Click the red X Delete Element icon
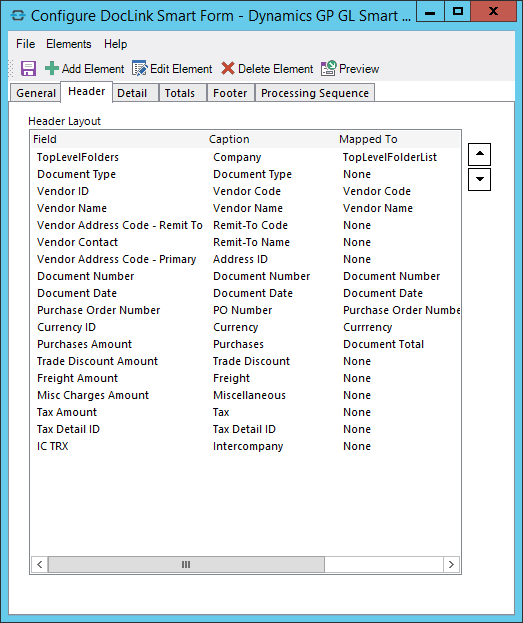Screen dimensions: 523x623 [x=228, y=68]
